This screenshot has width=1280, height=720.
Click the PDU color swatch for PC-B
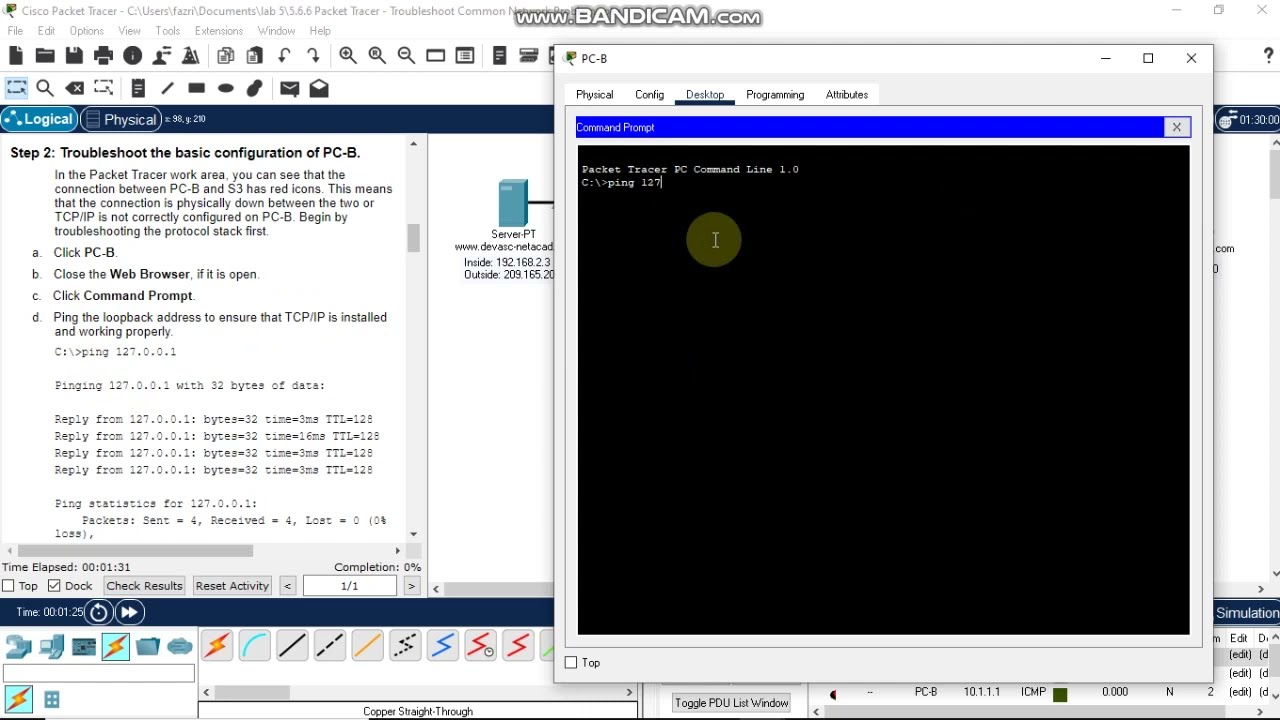1060,693
